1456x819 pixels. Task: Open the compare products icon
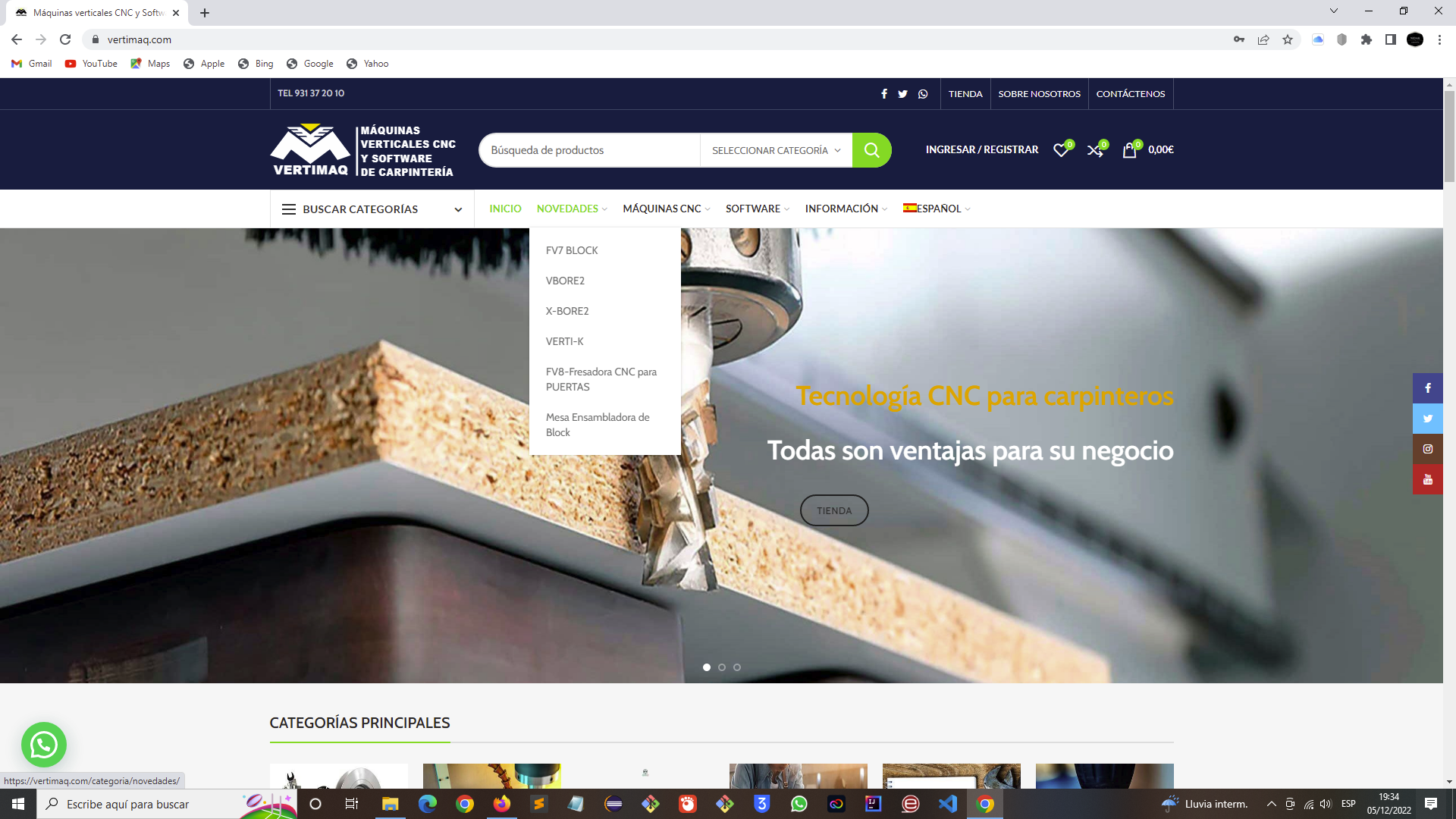coord(1095,150)
